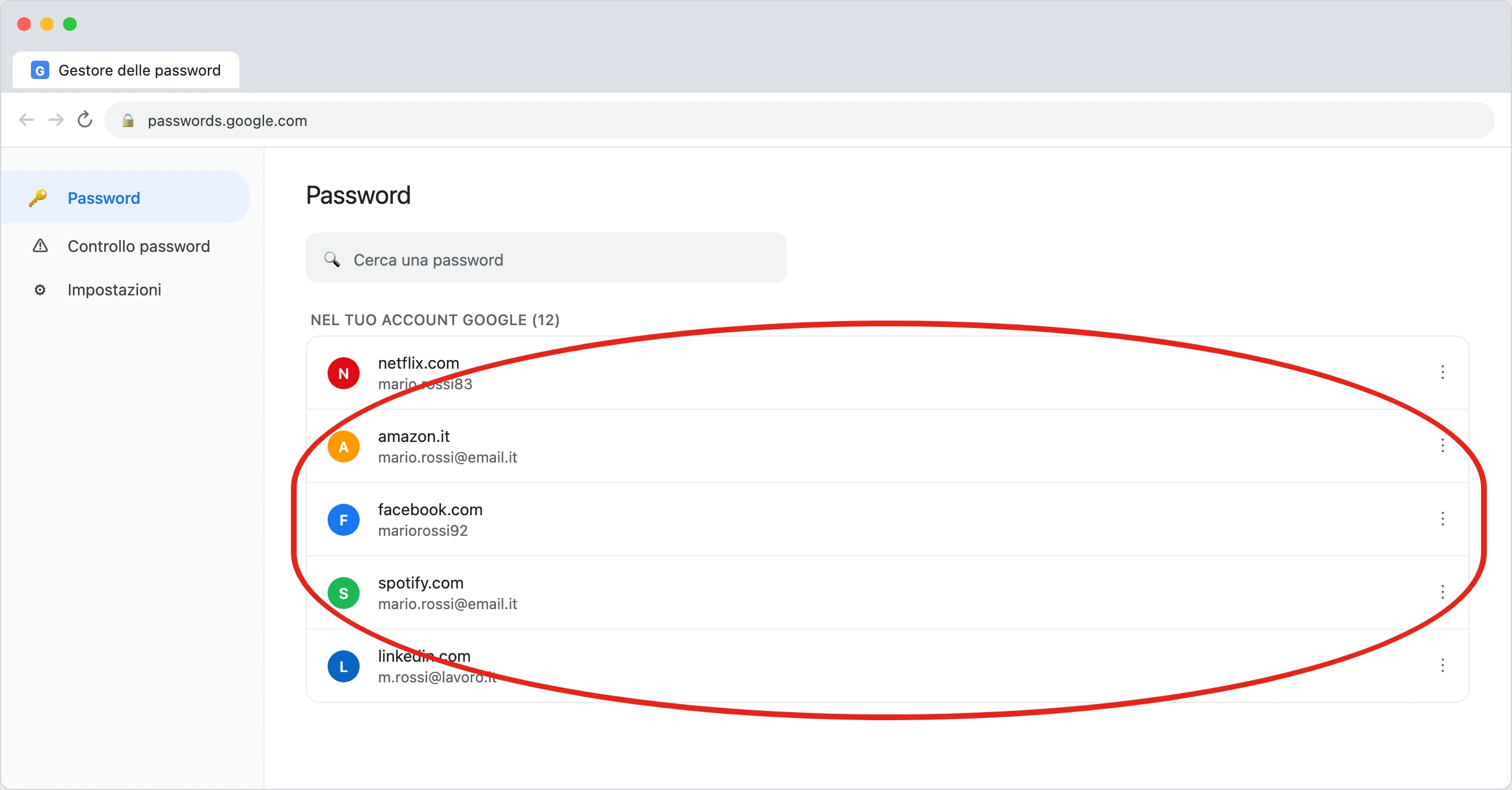Click the browser back arrow

pos(26,120)
